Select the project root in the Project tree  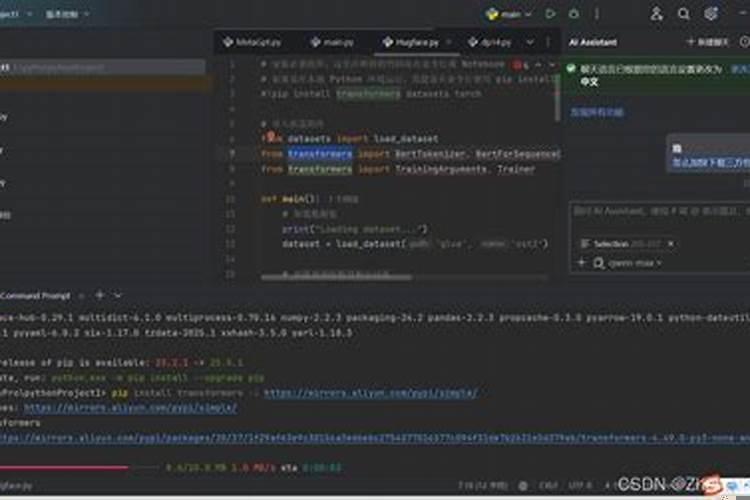pos(102,67)
